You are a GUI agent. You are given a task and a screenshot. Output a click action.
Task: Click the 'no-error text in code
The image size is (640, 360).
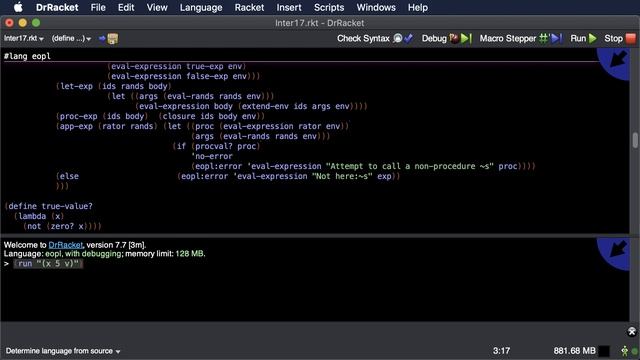point(212,156)
